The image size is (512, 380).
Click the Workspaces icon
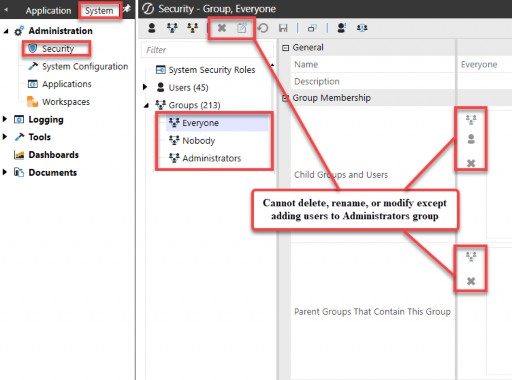pyautogui.click(x=32, y=101)
